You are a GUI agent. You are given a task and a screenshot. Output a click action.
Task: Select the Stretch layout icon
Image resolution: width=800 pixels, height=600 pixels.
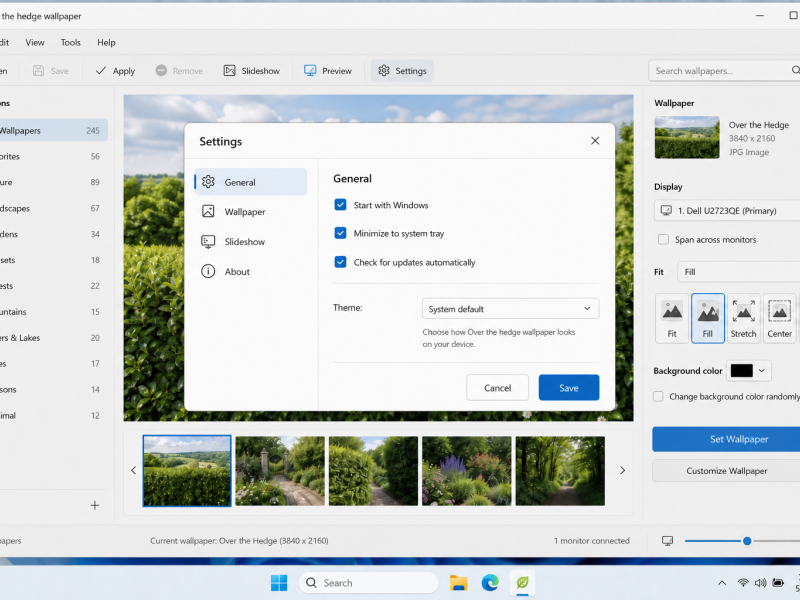[x=743, y=318]
